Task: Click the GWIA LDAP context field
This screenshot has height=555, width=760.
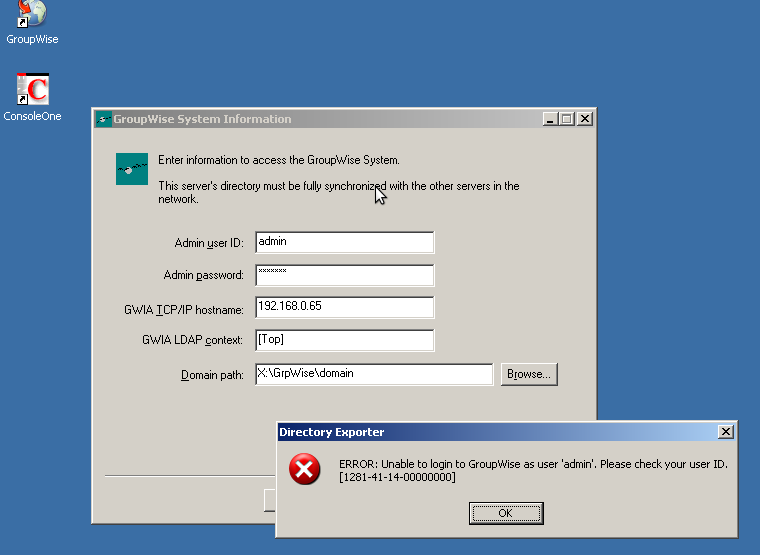Action: 345,340
